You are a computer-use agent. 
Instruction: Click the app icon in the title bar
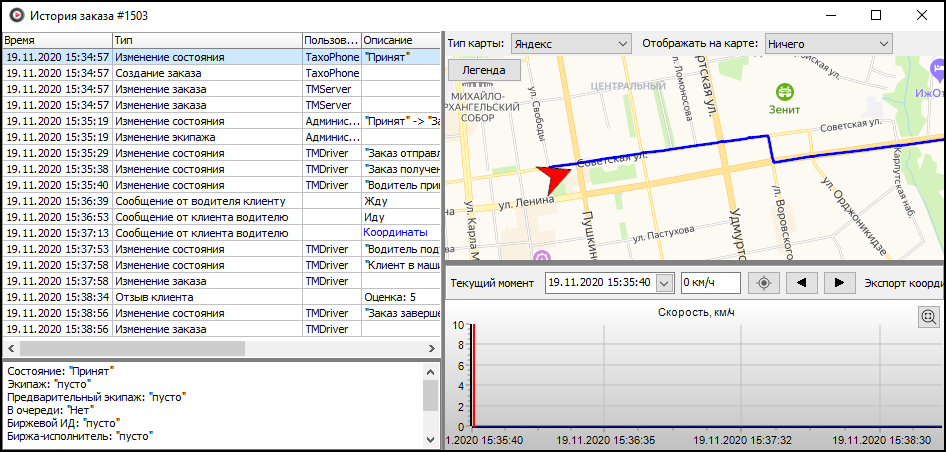[x=15, y=15]
